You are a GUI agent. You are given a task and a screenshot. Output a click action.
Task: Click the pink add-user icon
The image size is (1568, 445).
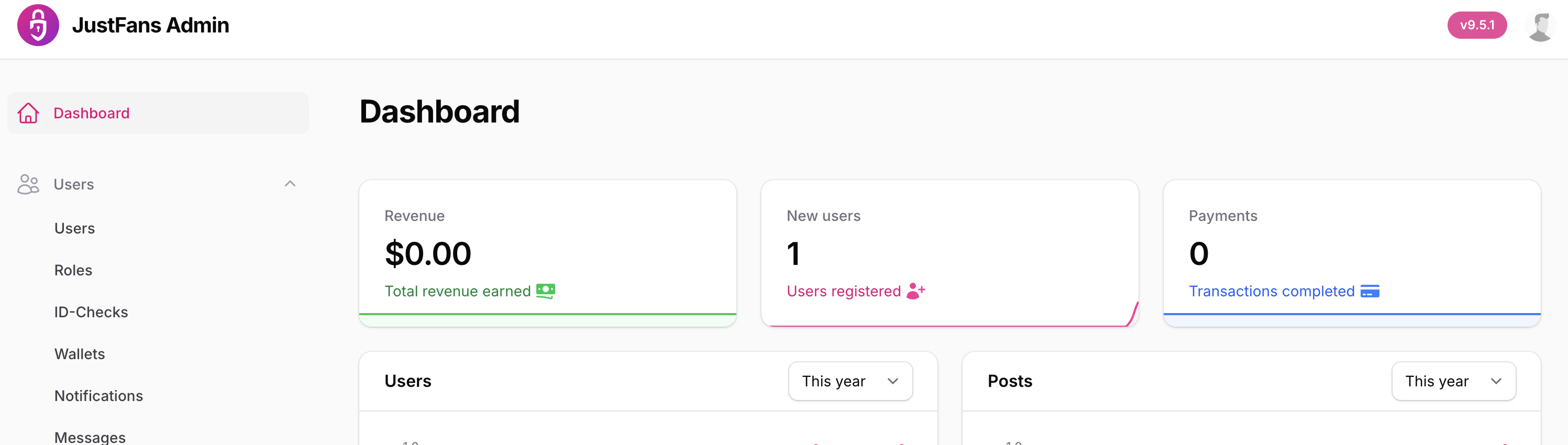[915, 291]
